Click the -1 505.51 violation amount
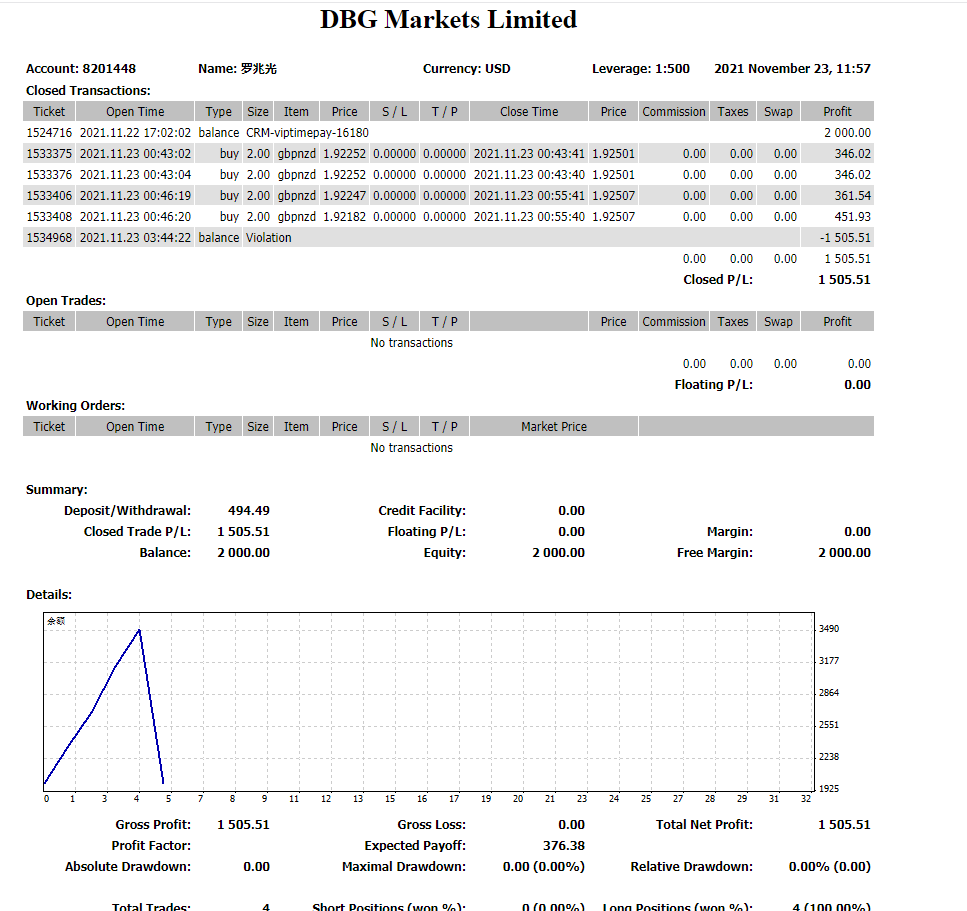The image size is (967, 911). click(845, 238)
